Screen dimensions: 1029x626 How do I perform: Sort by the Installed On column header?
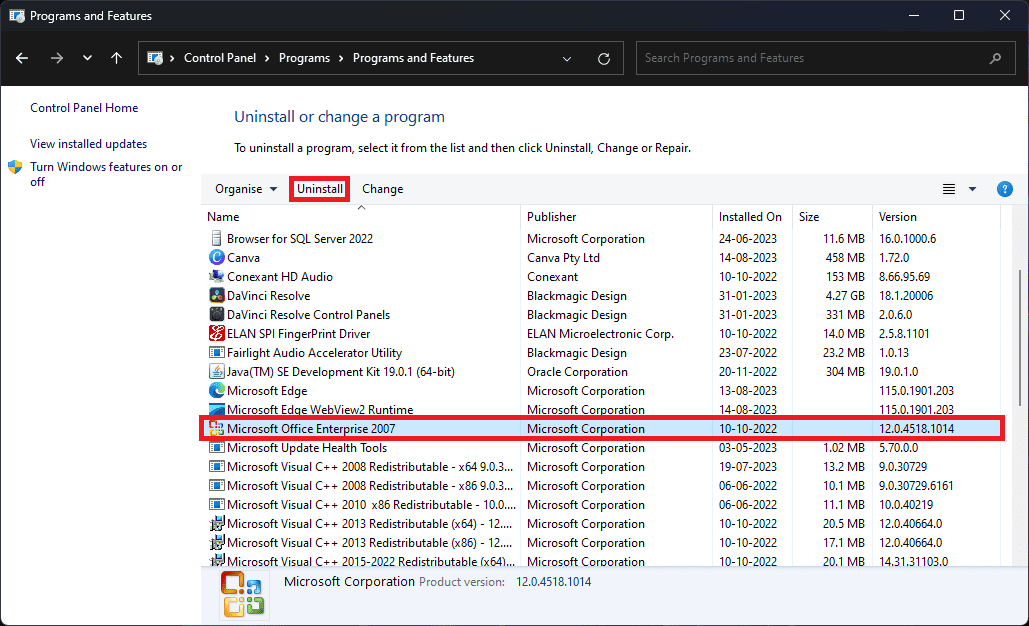coord(750,217)
